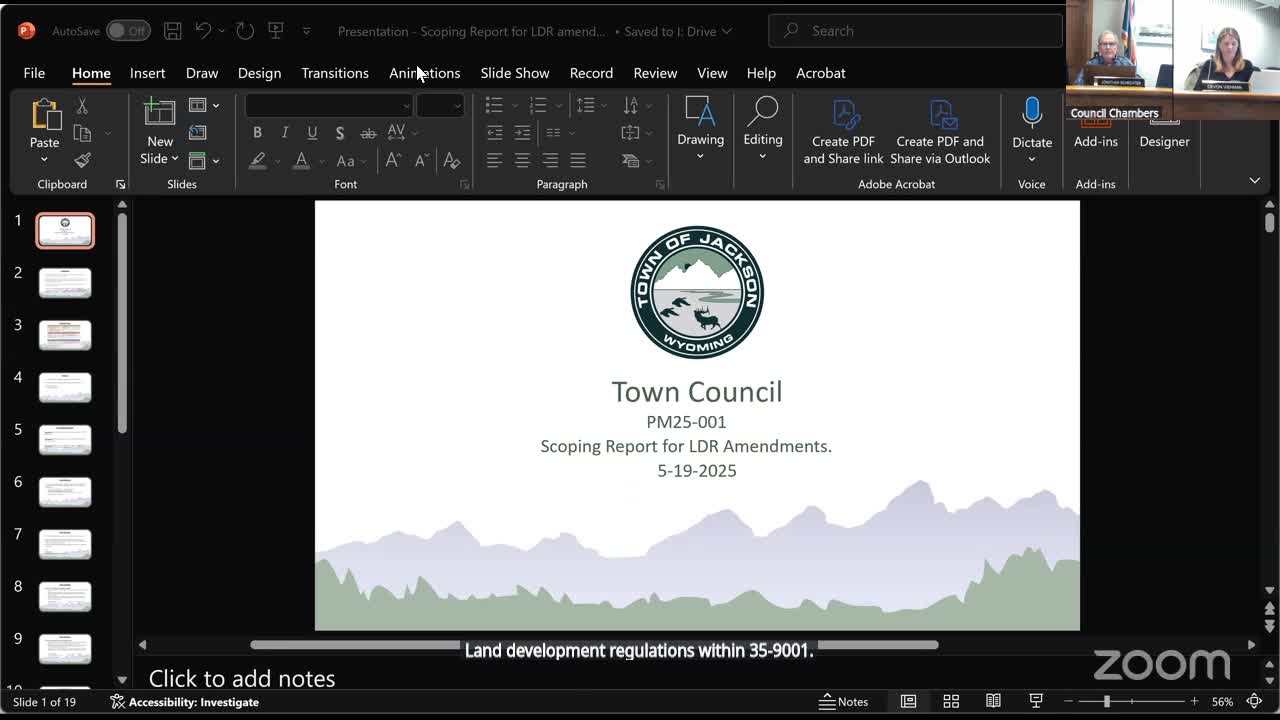Screen dimensions: 1280x720
Task: Open Reading View from status bar
Action: pos(993,701)
